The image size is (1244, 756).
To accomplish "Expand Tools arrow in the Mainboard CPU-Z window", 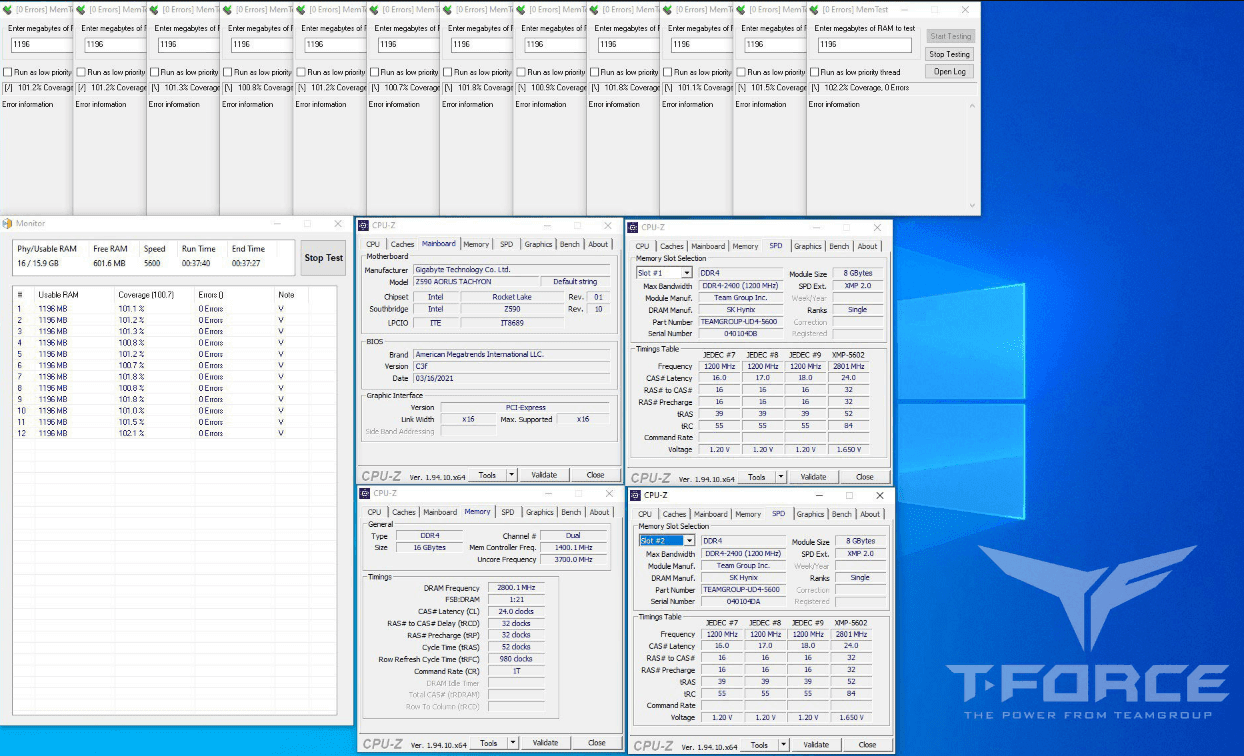I will pos(512,475).
